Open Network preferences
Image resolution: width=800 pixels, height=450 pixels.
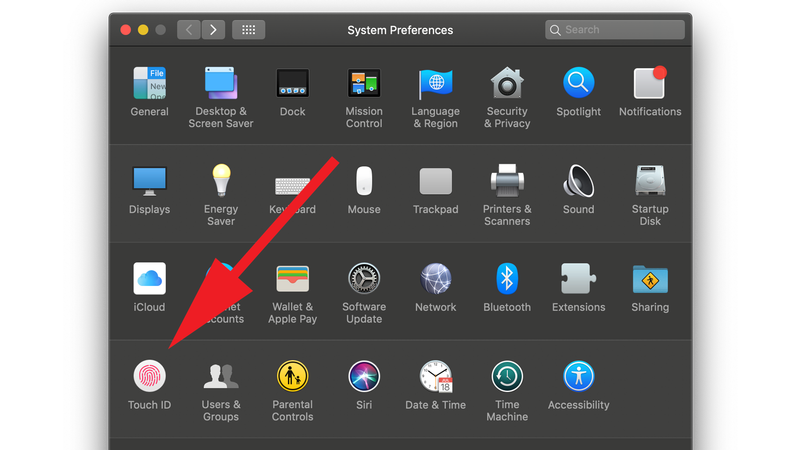pos(435,279)
